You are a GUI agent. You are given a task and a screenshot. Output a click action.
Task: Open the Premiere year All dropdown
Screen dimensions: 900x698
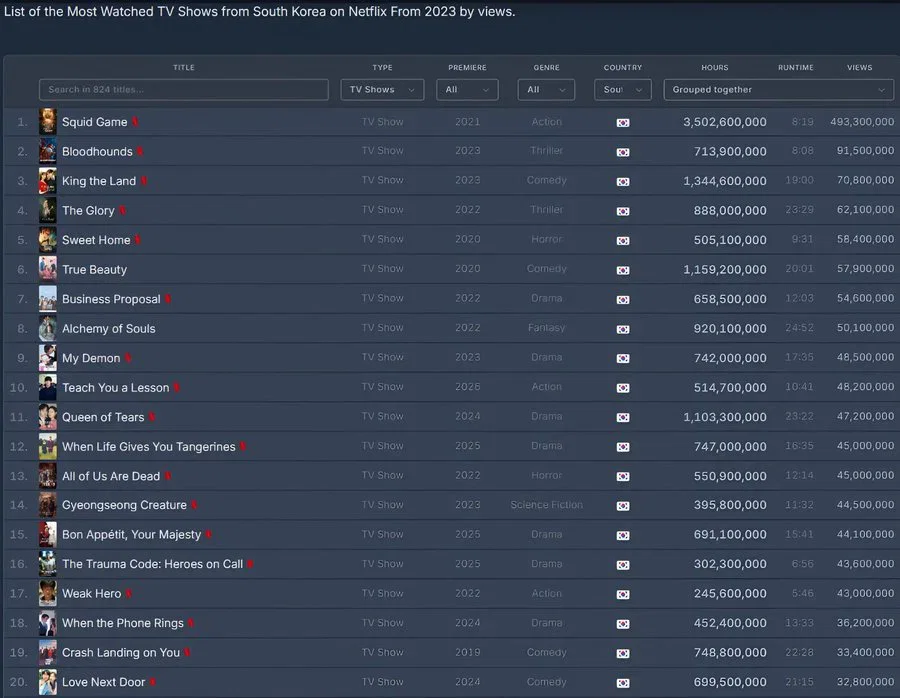pyautogui.click(x=467, y=90)
